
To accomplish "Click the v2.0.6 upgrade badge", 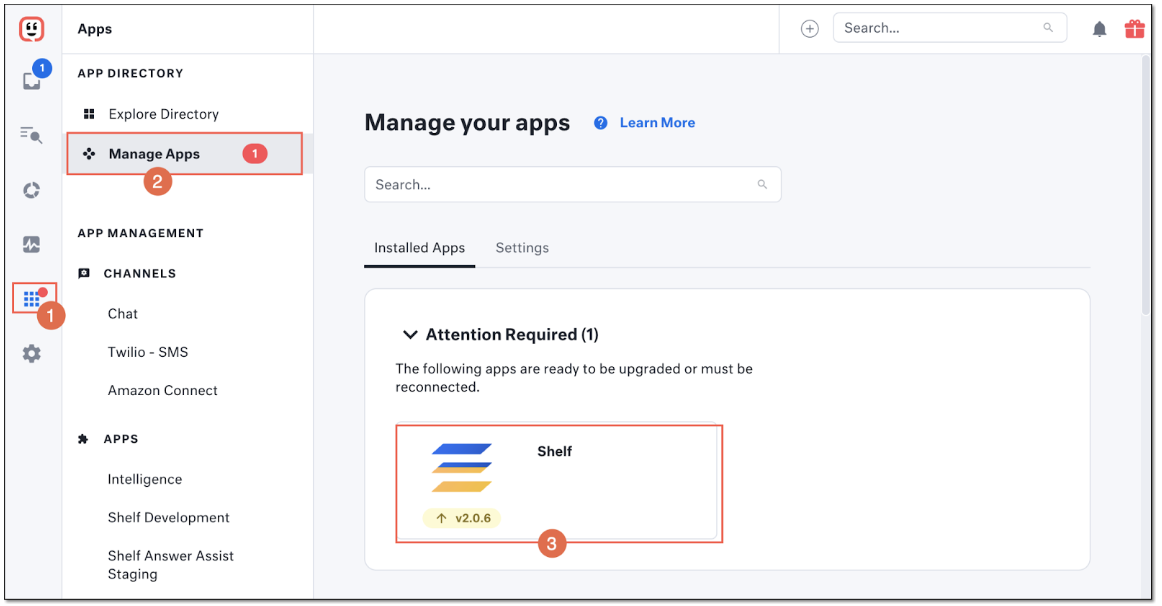I will [x=462, y=518].
